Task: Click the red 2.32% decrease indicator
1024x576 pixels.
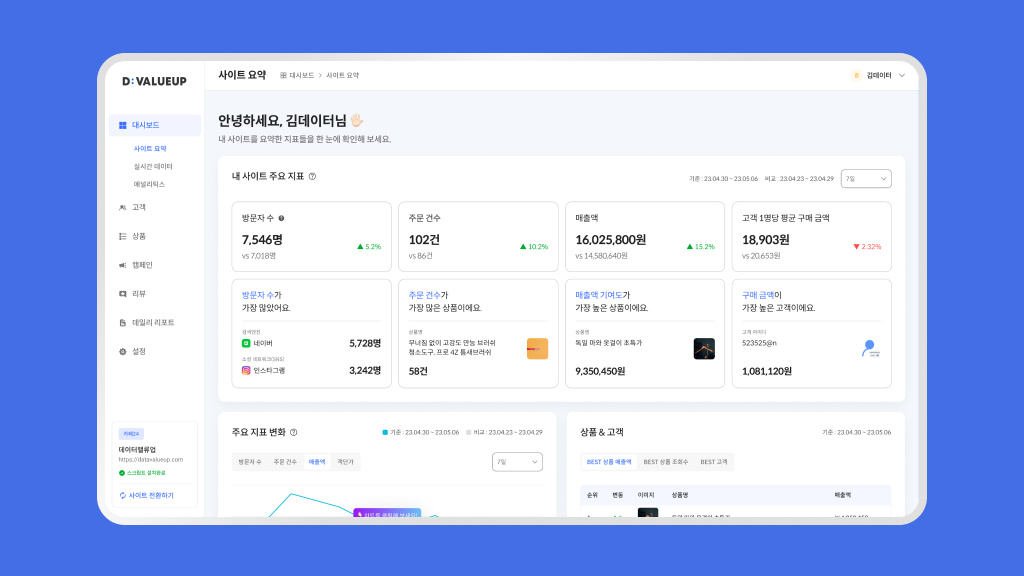Action: [x=867, y=247]
